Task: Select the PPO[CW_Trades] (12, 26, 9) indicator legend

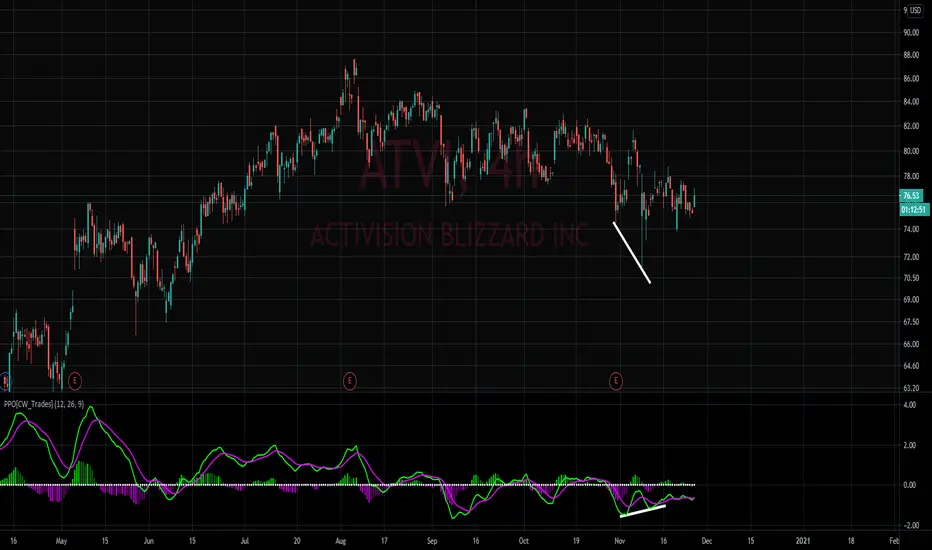Action: (x=43, y=404)
